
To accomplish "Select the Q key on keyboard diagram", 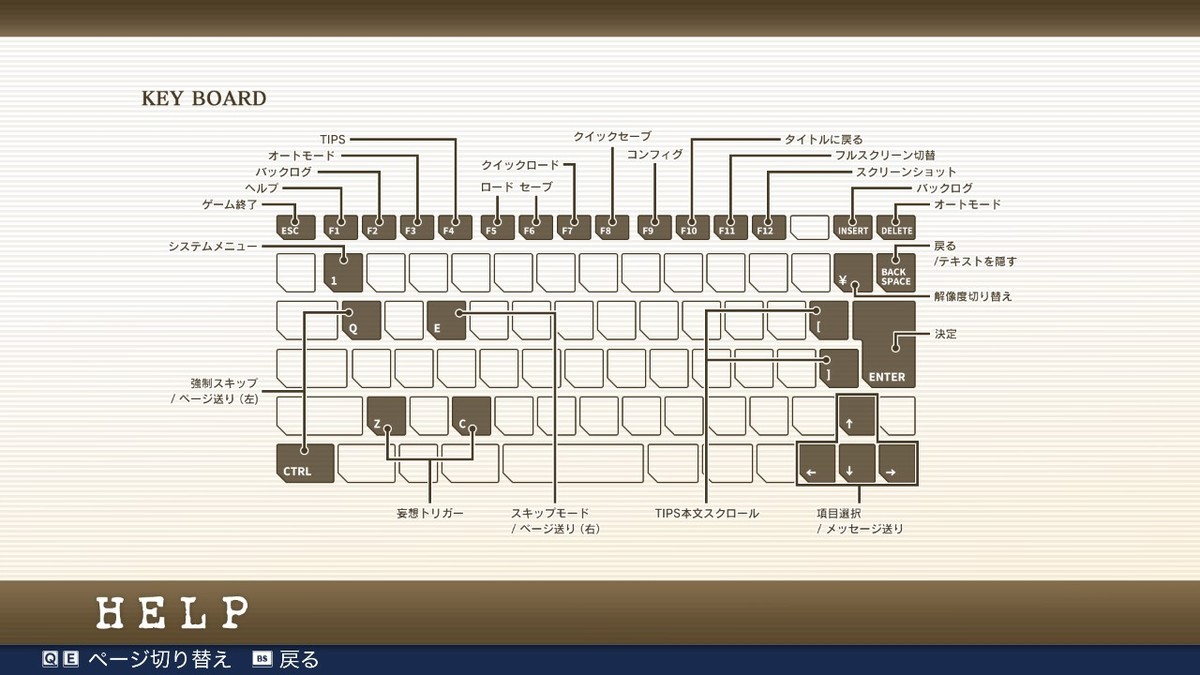I will pos(361,320).
